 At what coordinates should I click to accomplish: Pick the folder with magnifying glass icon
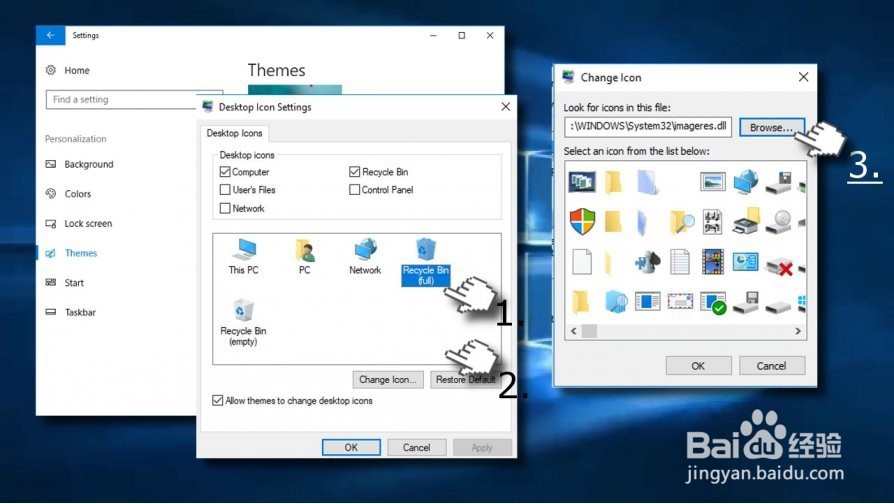click(681, 222)
